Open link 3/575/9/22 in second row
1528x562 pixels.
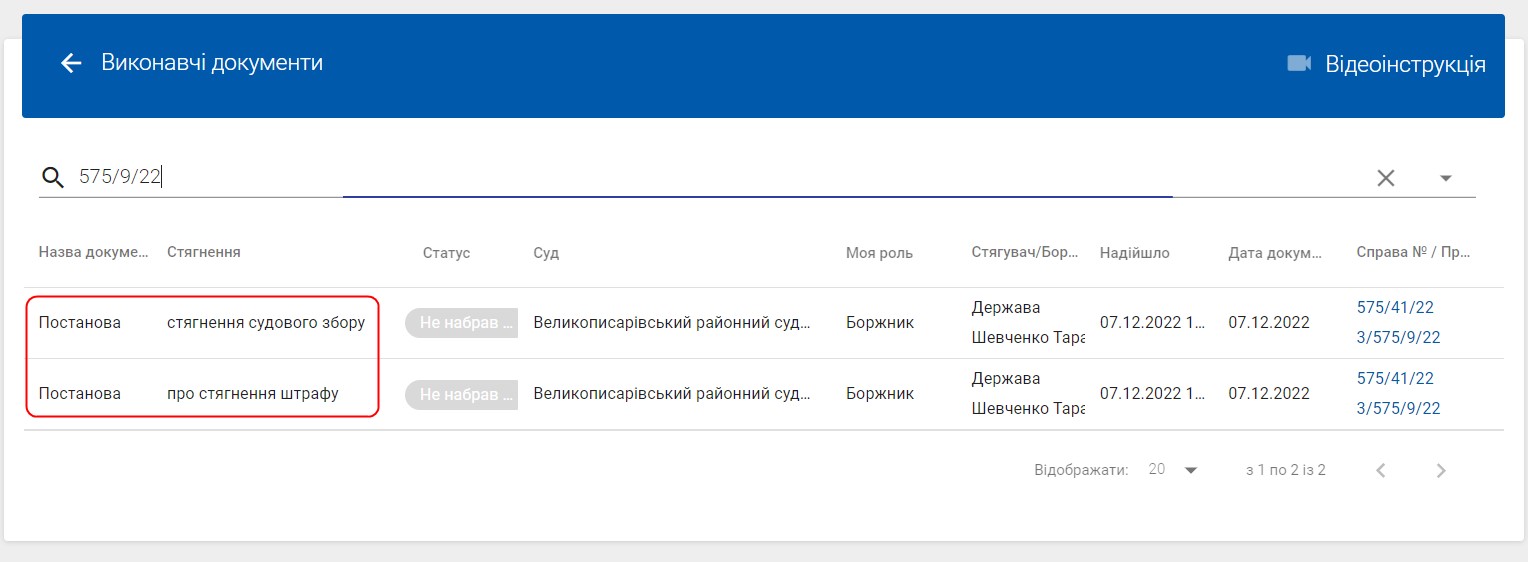(x=1398, y=408)
